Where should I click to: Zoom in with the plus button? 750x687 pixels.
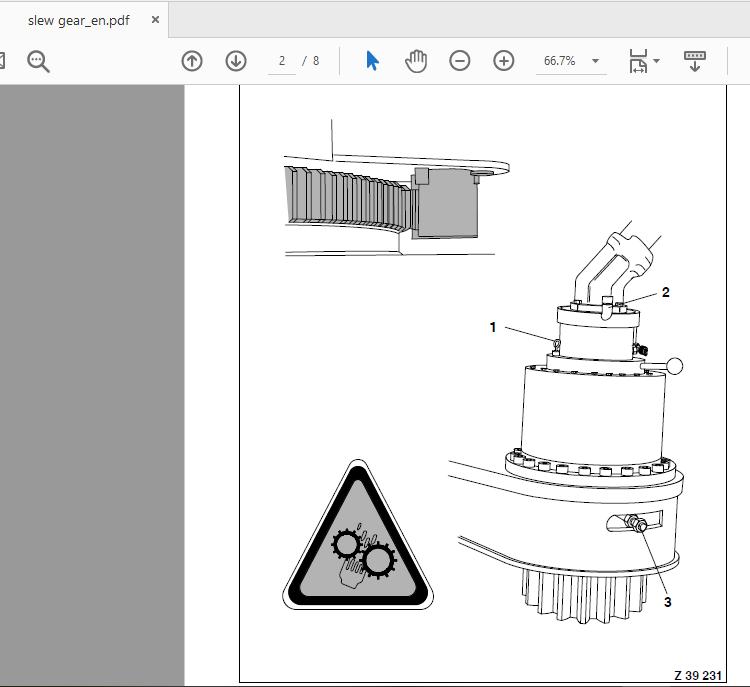pyautogui.click(x=504, y=61)
